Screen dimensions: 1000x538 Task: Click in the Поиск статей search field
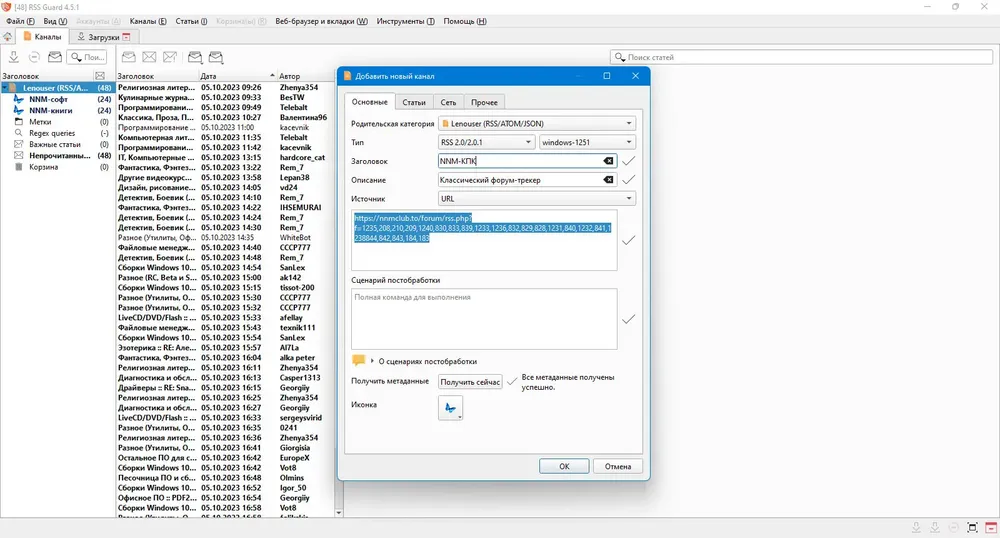(x=801, y=57)
